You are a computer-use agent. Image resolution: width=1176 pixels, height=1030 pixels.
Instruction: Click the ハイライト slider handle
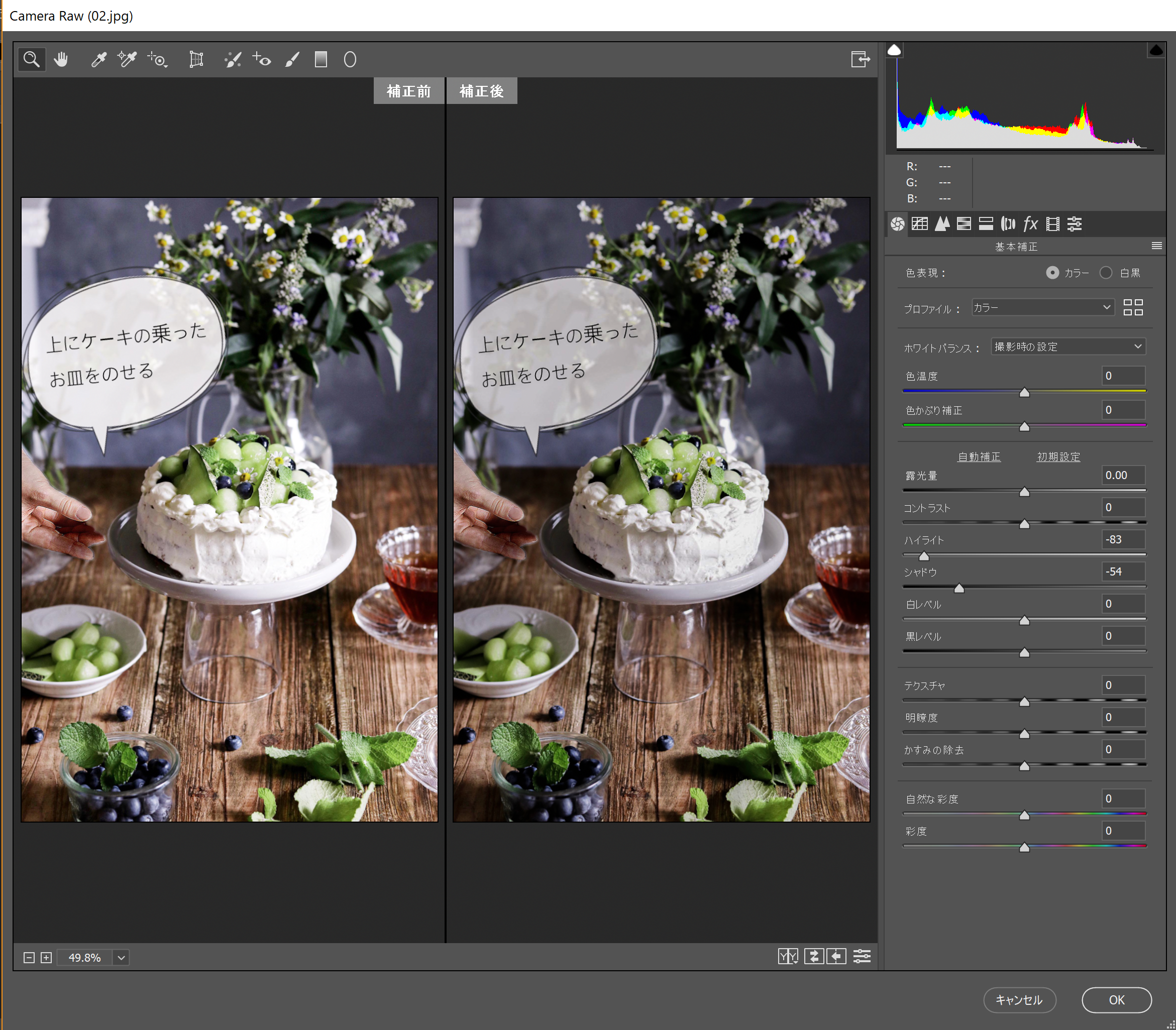point(923,556)
